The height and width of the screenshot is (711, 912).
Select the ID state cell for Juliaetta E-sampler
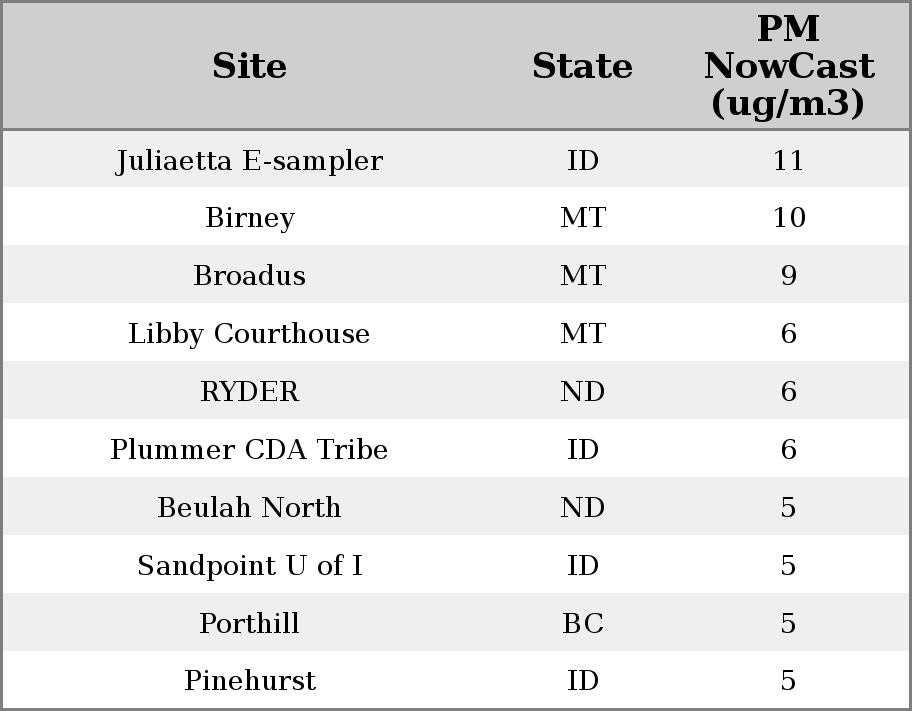582,161
